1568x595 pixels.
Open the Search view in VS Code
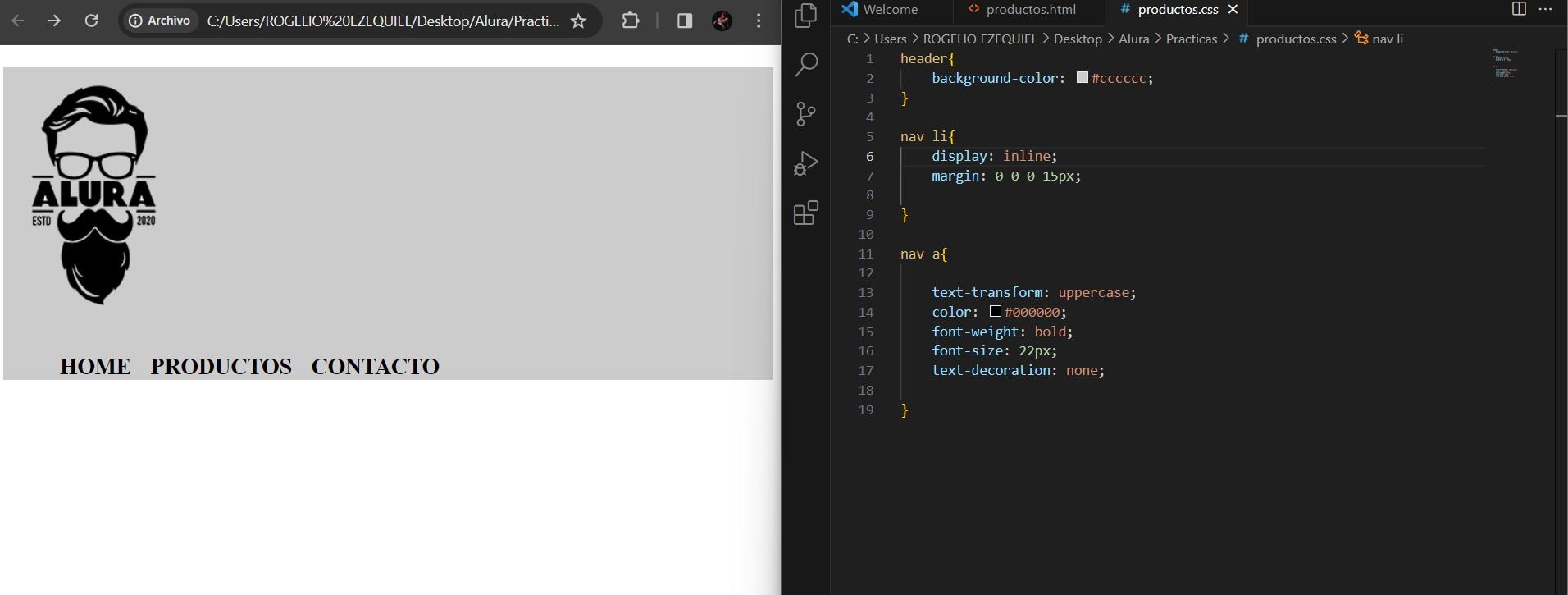(806, 64)
